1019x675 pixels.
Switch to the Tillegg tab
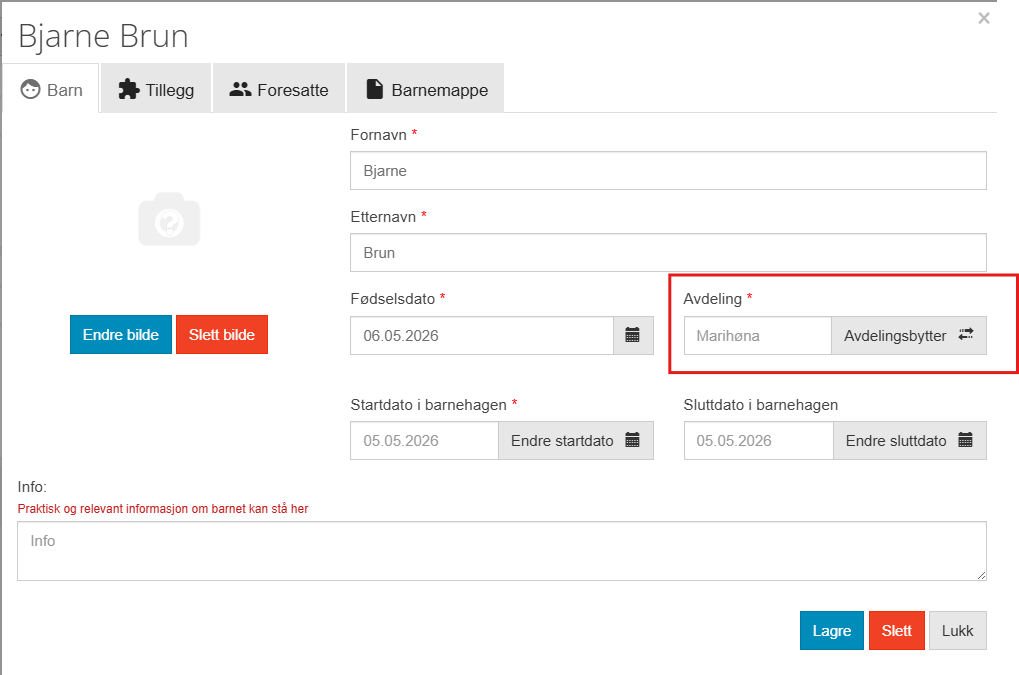[156, 89]
